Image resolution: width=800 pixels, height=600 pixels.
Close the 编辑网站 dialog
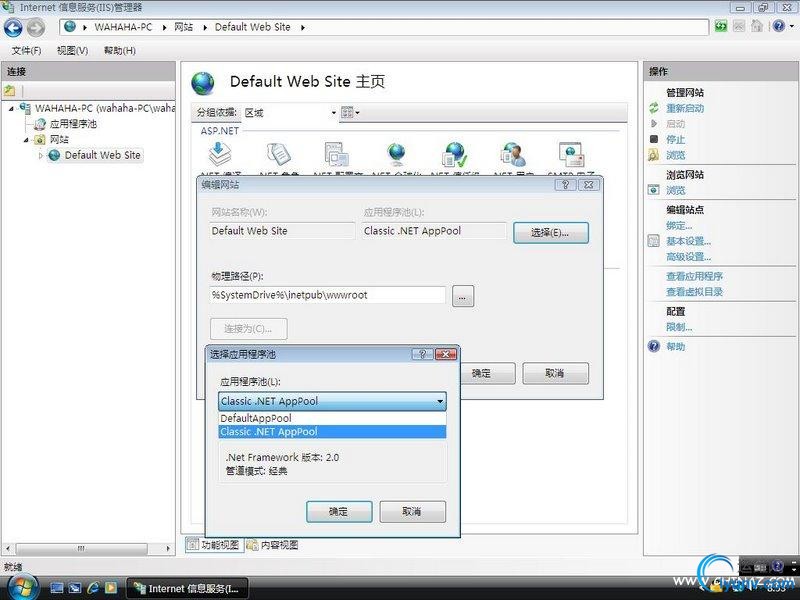tap(589, 185)
